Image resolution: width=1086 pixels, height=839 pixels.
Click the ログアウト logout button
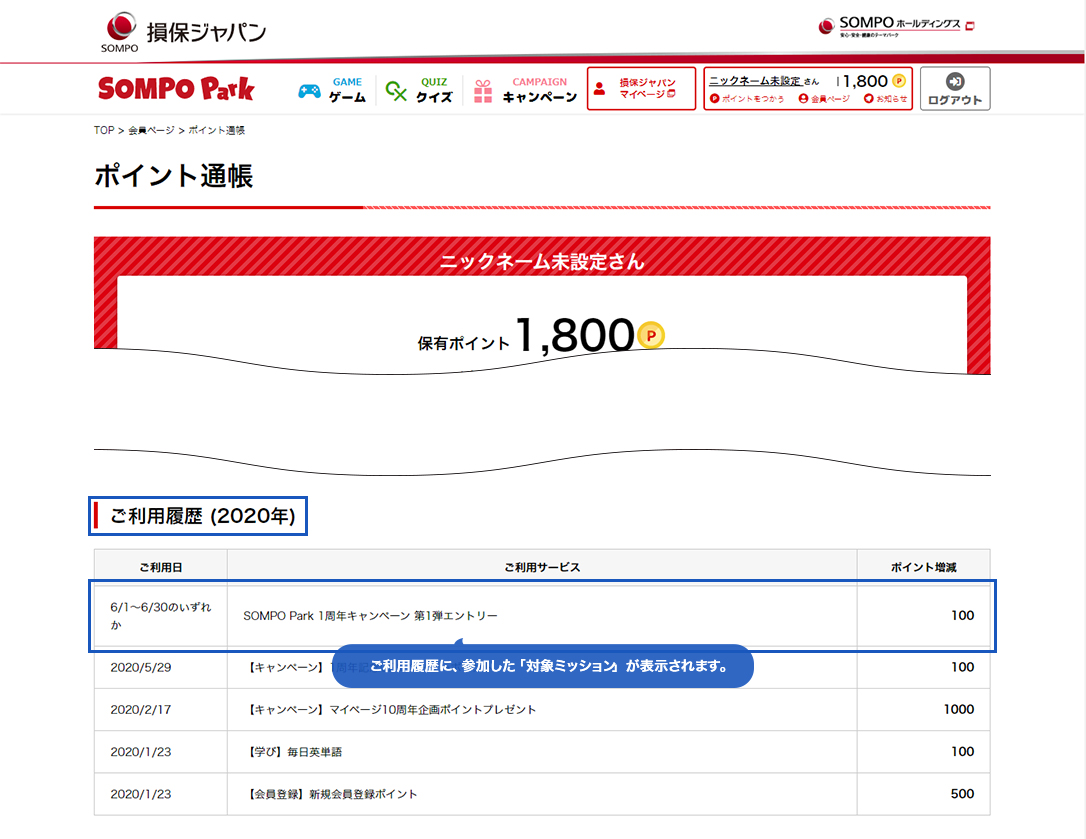pyautogui.click(x=955, y=88)
